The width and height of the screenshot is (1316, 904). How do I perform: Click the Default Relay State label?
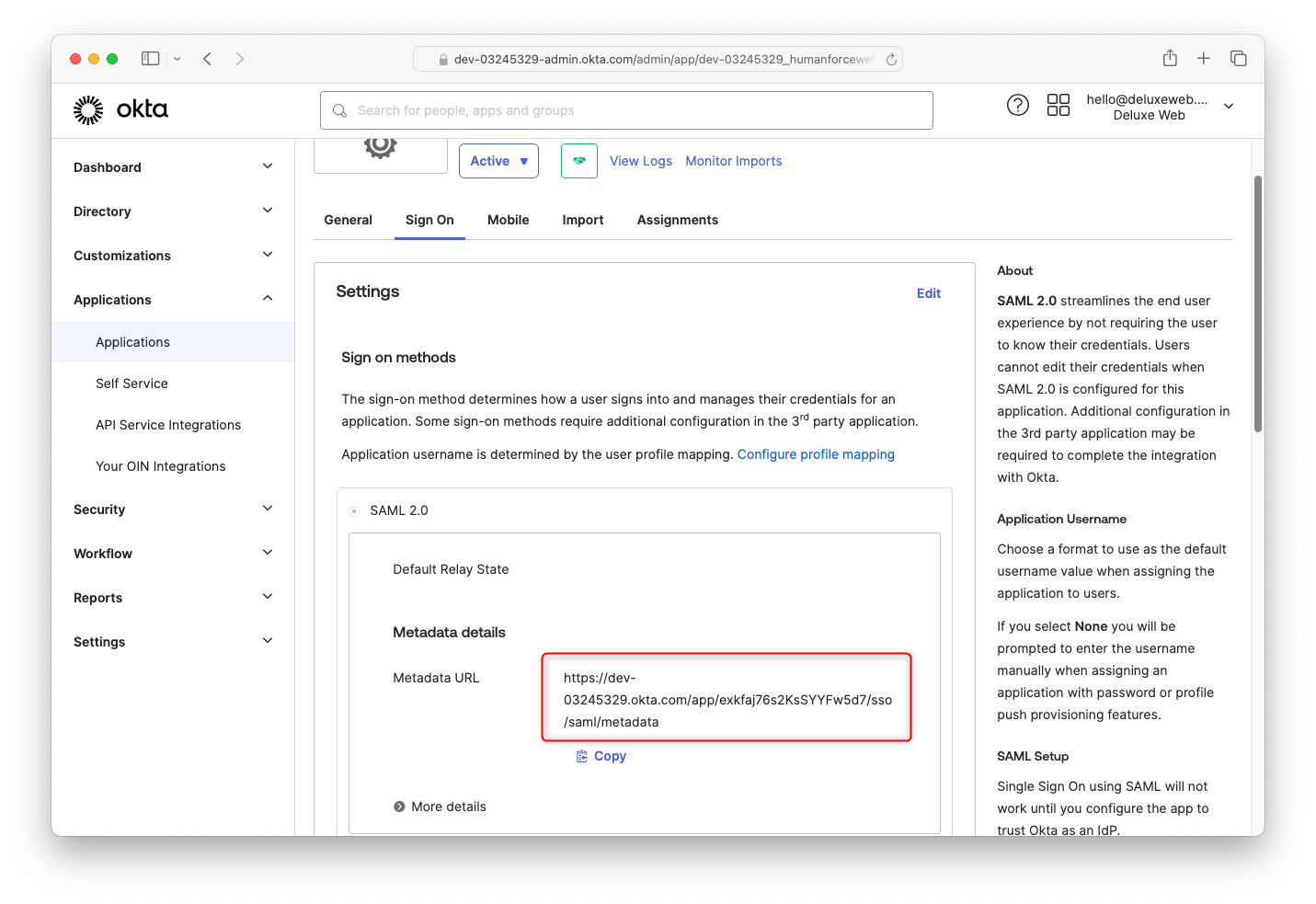pos(451,569)
